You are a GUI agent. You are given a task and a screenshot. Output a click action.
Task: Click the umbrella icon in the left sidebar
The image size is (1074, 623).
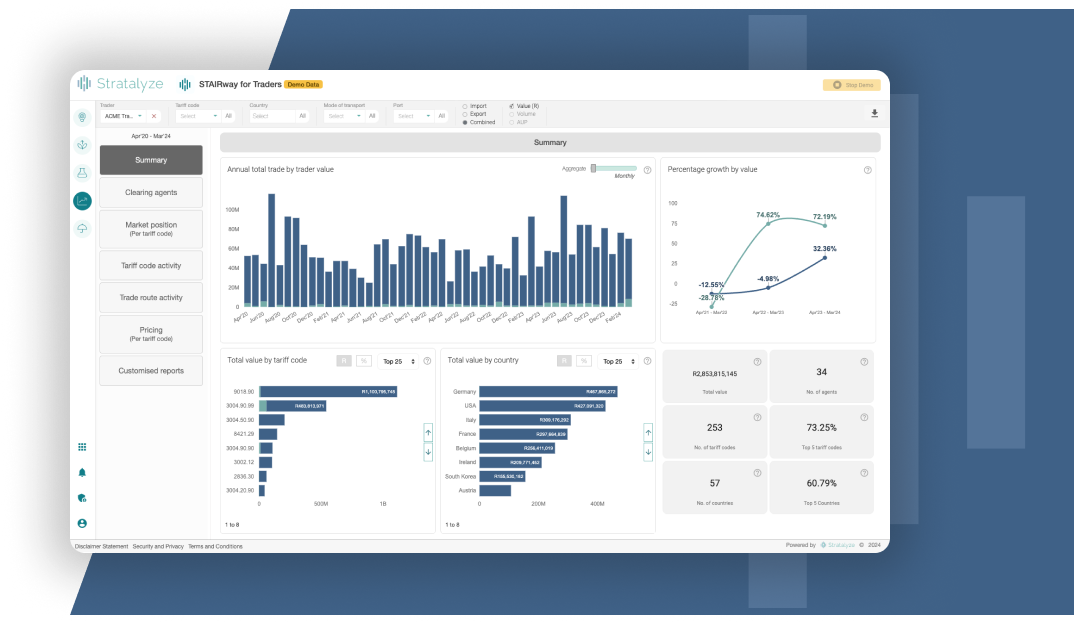pyautogui.click(x=82, y=229)
